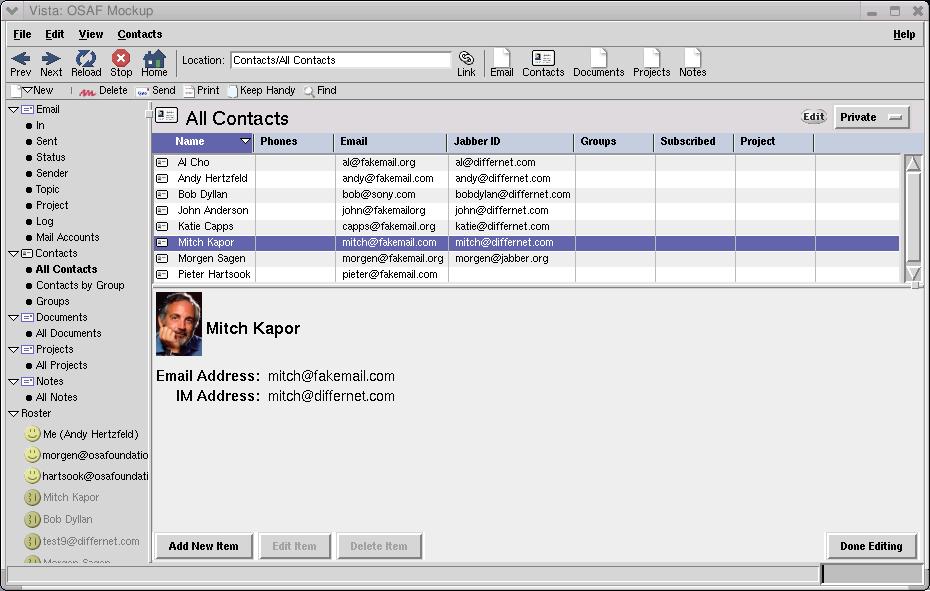930x591 pixels.
Task: Collapse the Documents tree section
Action: click(13, 317)
